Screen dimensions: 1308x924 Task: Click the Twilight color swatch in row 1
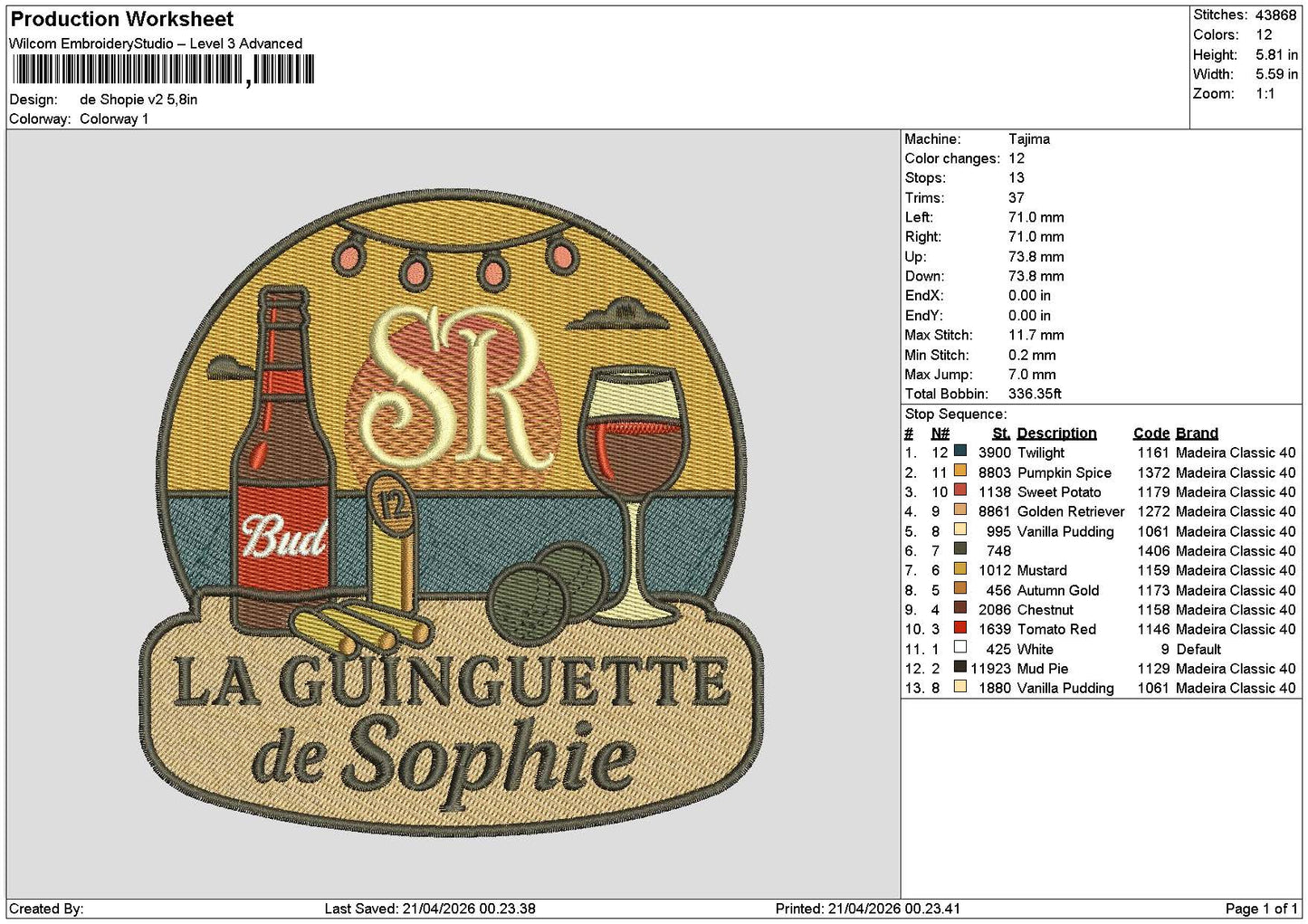point(960,451)
